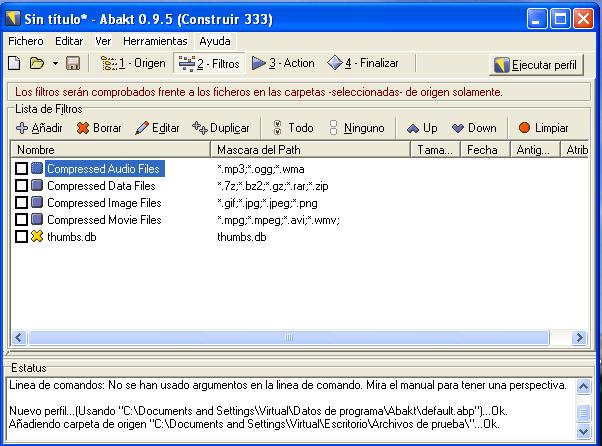This screenshot has width=602, height=446.
Task: Enable the Compressed Audio Files checkbox
Action: coord(22,168)
